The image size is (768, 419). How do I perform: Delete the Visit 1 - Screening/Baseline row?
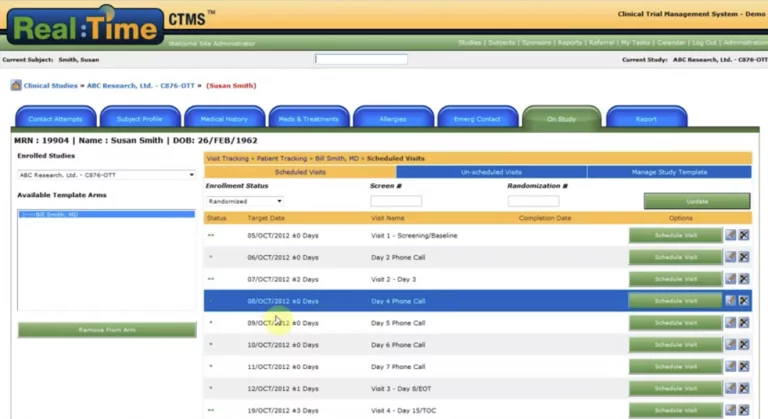coord(744,235)
